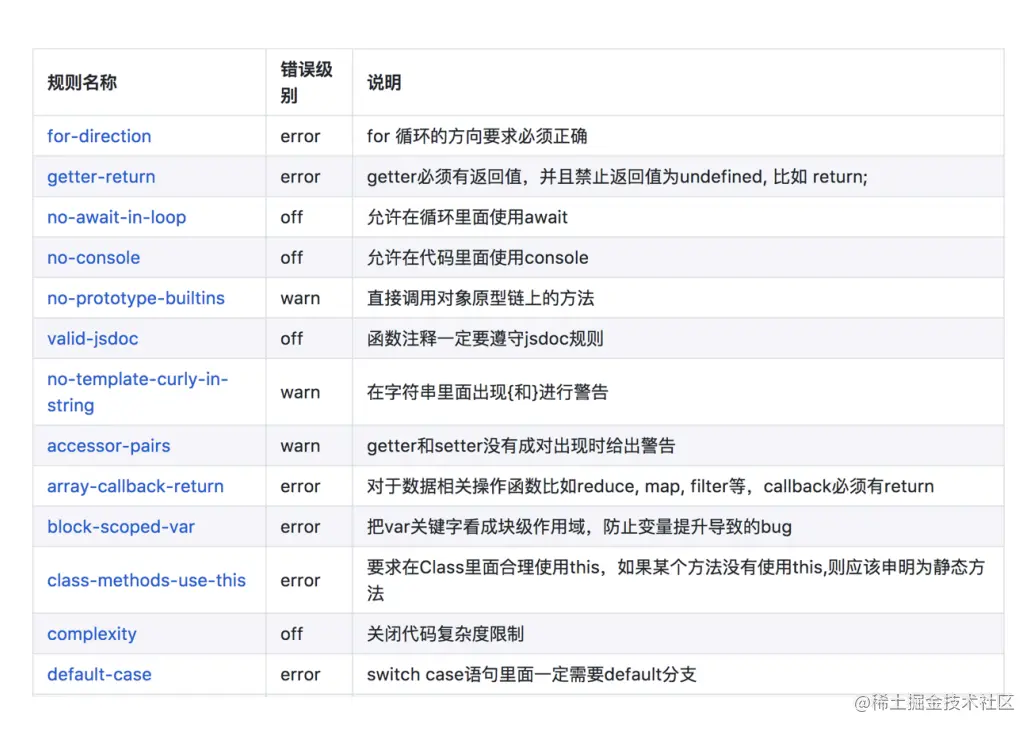Select the off level in no-console row
Screen dimensions: 1036x734
pyautogui.click(x=291, y=257)
